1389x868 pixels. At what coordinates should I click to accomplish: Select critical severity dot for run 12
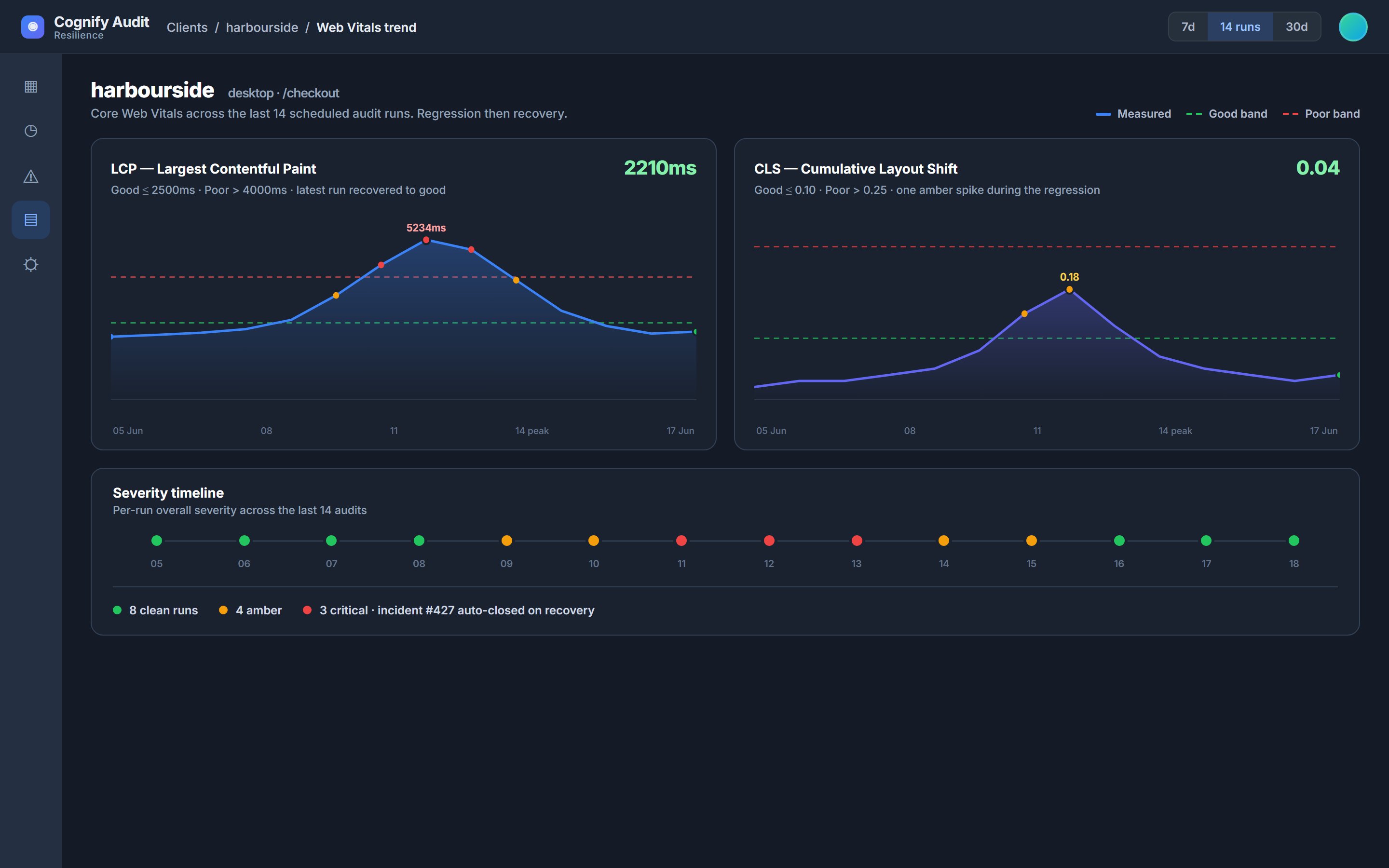(769, 540)
